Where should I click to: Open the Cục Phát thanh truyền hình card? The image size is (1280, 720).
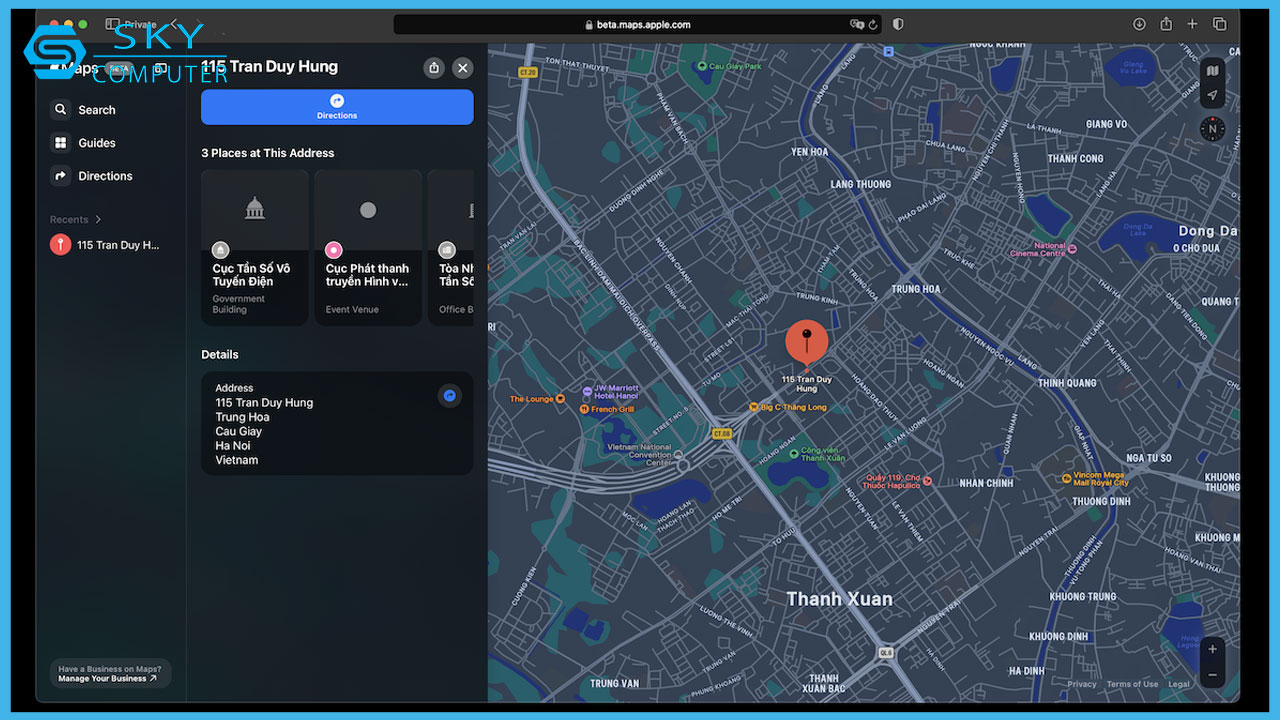point(368,247)
